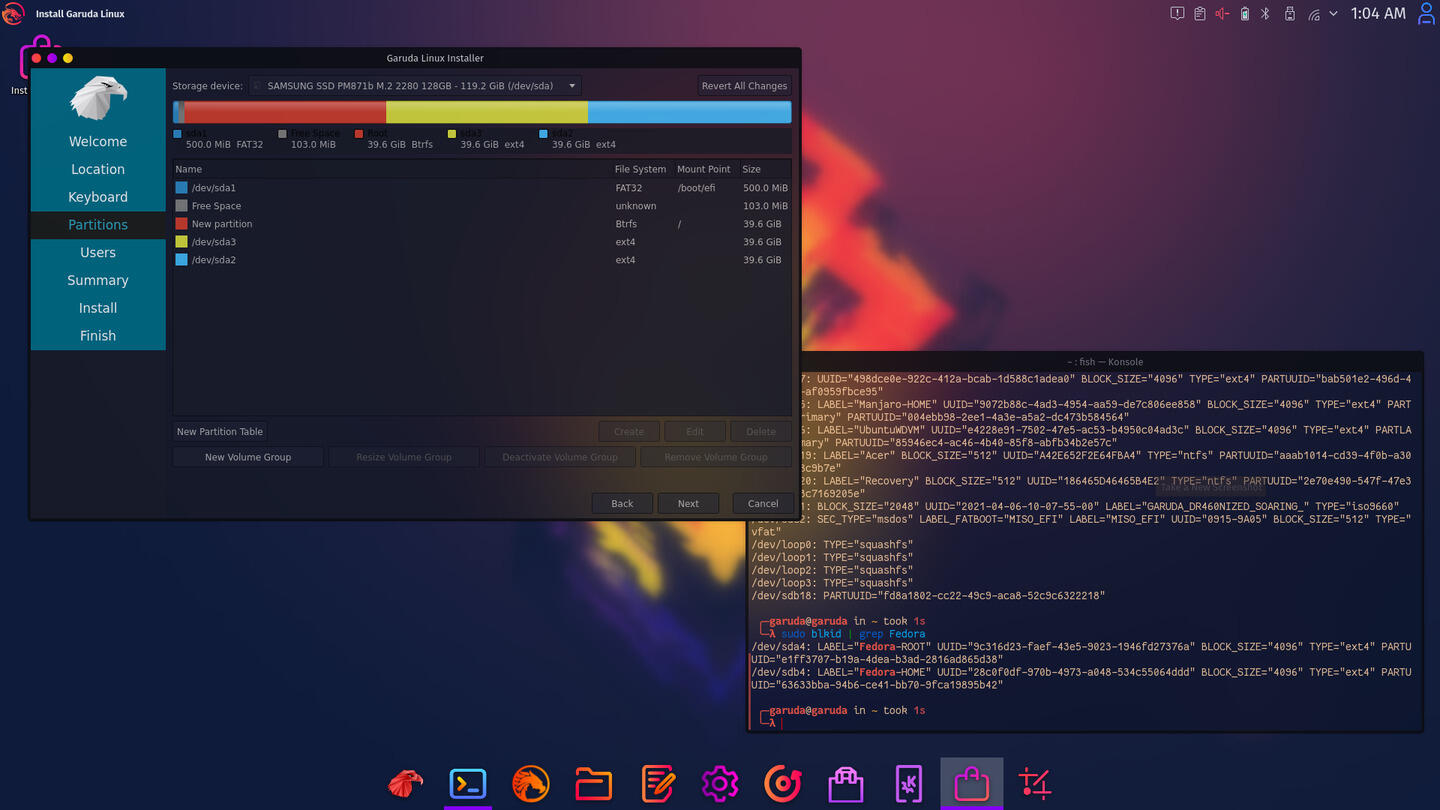Click the Edit partition button

[695, 432]
